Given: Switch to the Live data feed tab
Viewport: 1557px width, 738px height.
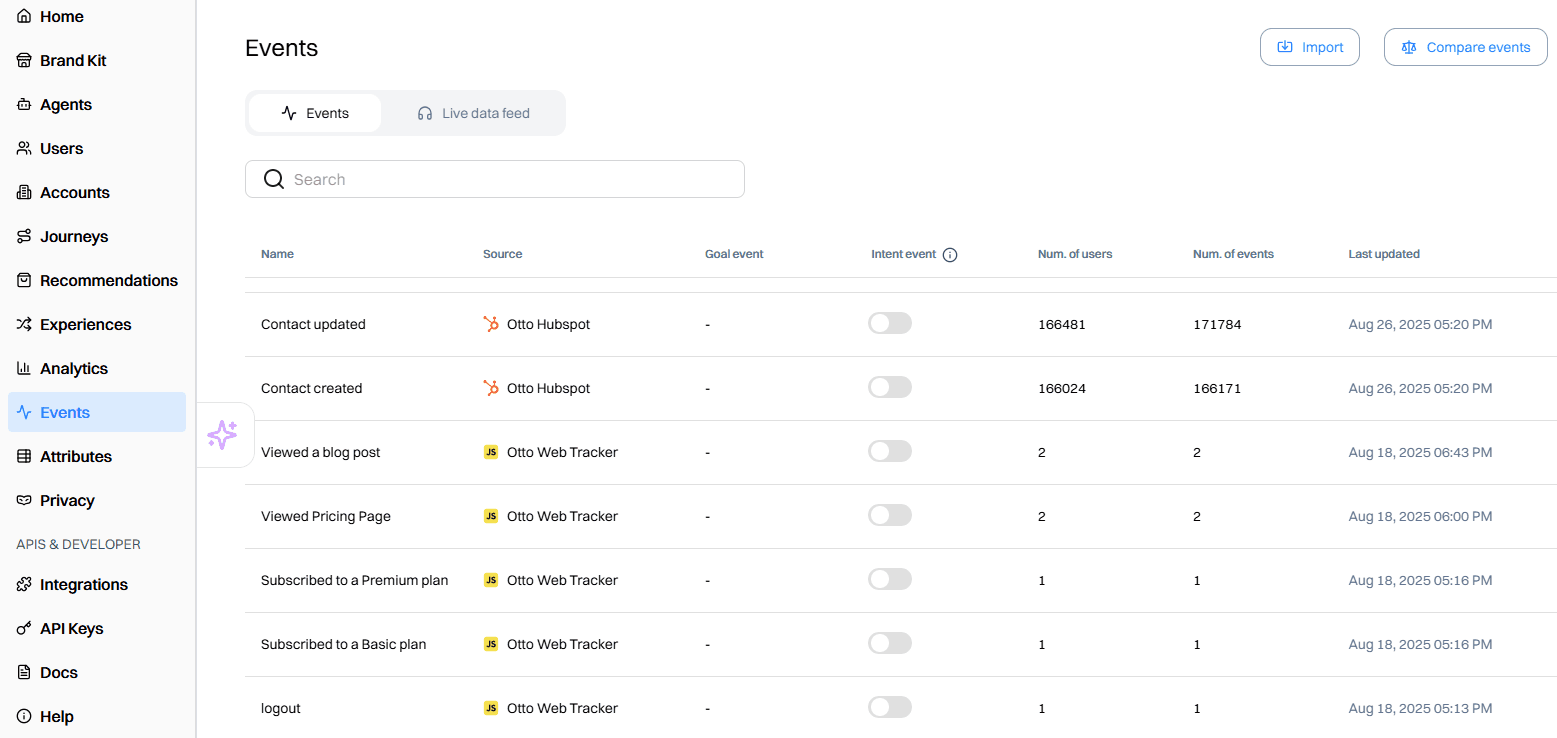Looking at the screenshot, I should [473, 113].
